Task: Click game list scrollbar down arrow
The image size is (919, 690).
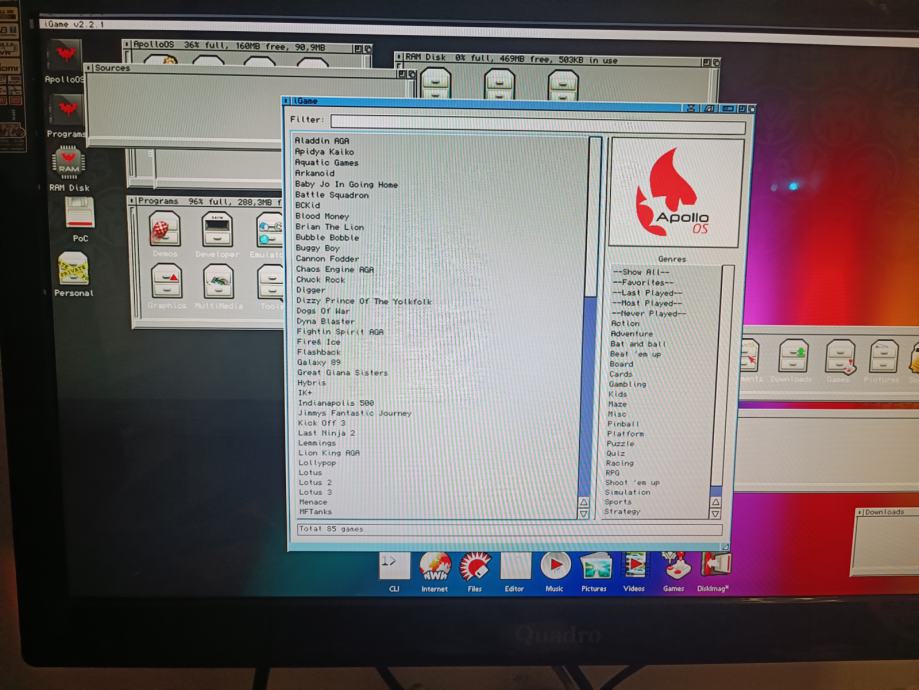Action: coord(584,514)
